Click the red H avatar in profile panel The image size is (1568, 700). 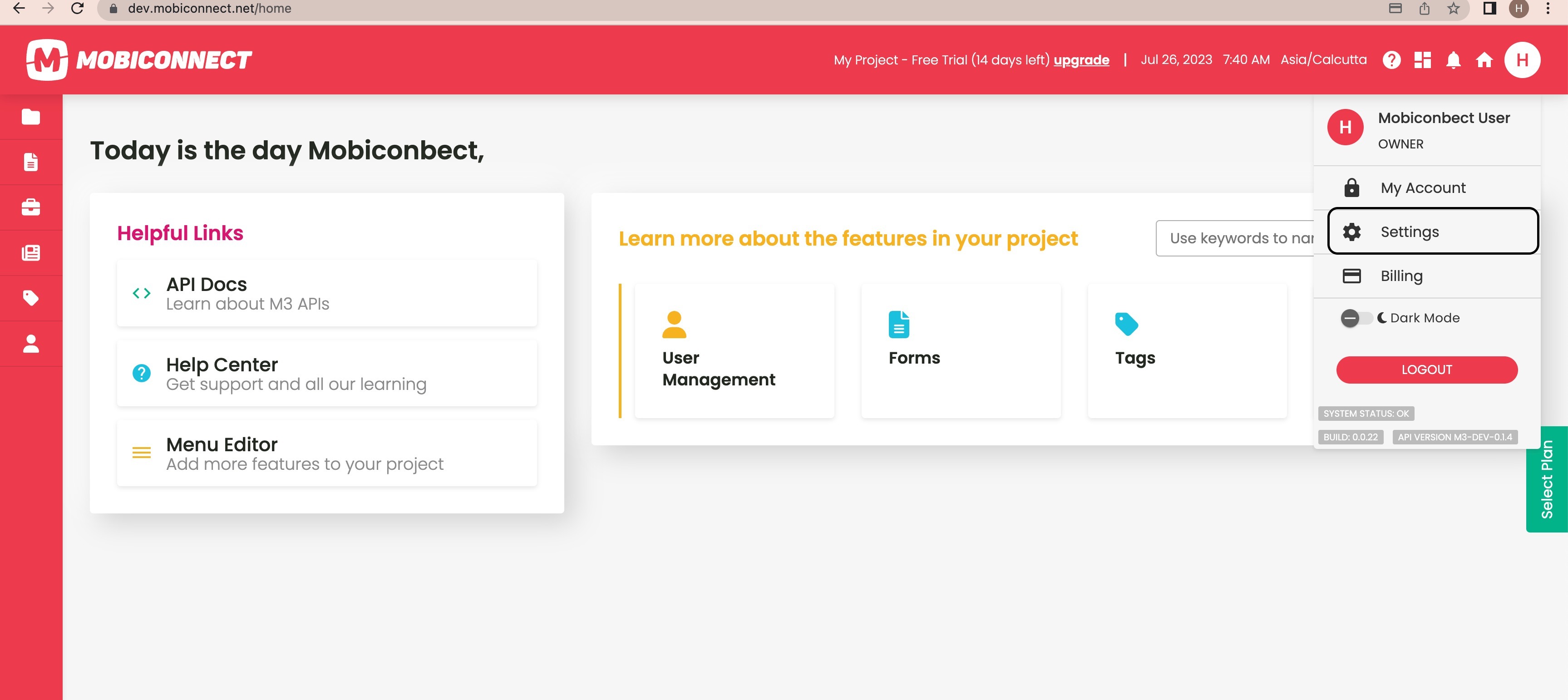click(x=1345, y=127)
